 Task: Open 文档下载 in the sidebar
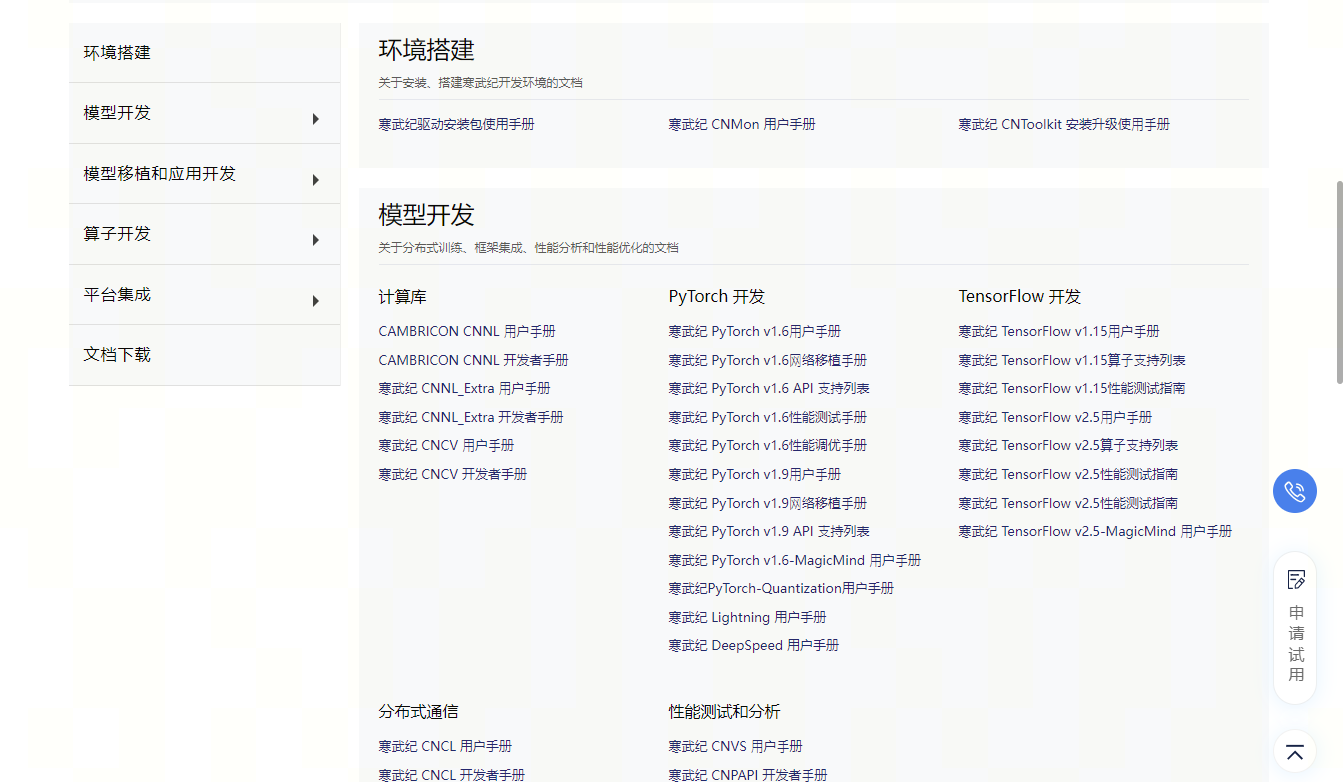pos(117,355)
